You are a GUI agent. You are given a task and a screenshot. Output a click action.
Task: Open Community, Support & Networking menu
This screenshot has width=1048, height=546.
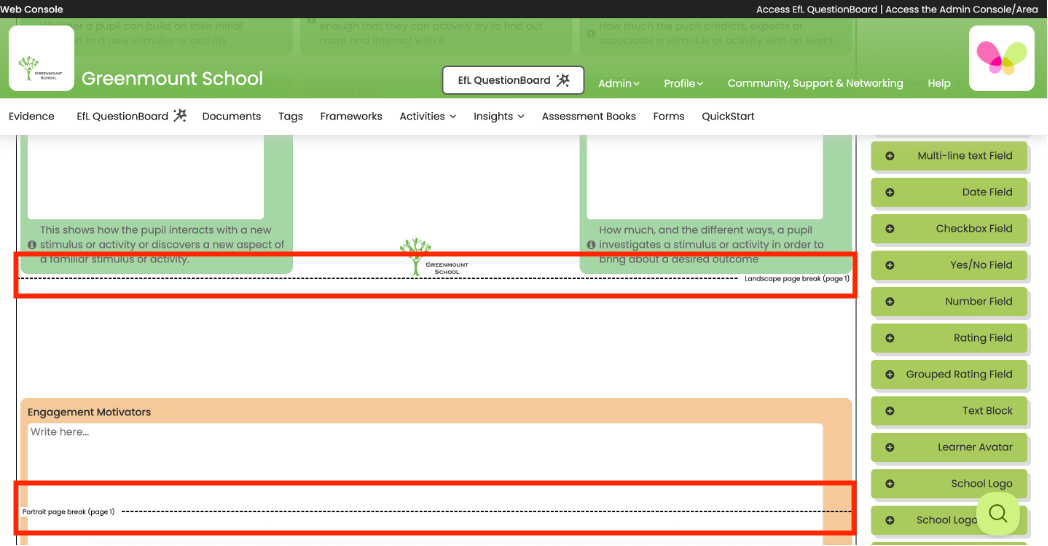[x=815, y=84]
